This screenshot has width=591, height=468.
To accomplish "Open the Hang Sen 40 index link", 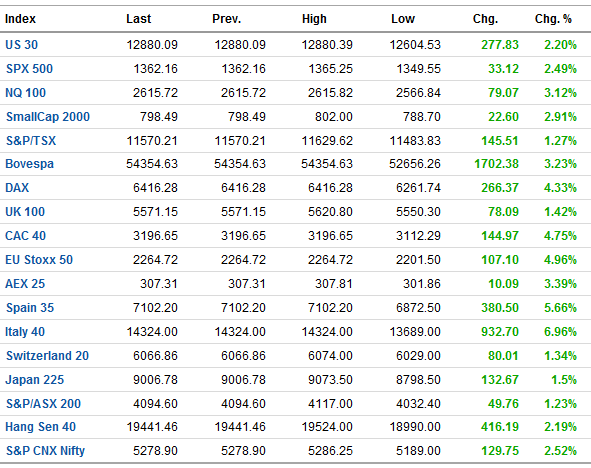I will (40, 427).
